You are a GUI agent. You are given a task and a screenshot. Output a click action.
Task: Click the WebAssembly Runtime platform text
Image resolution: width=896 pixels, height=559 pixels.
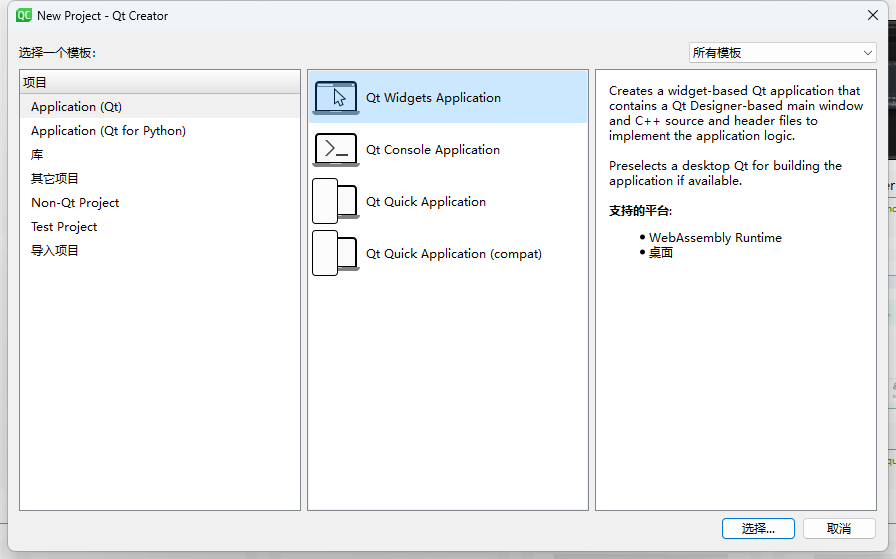[x=715, y=238]
